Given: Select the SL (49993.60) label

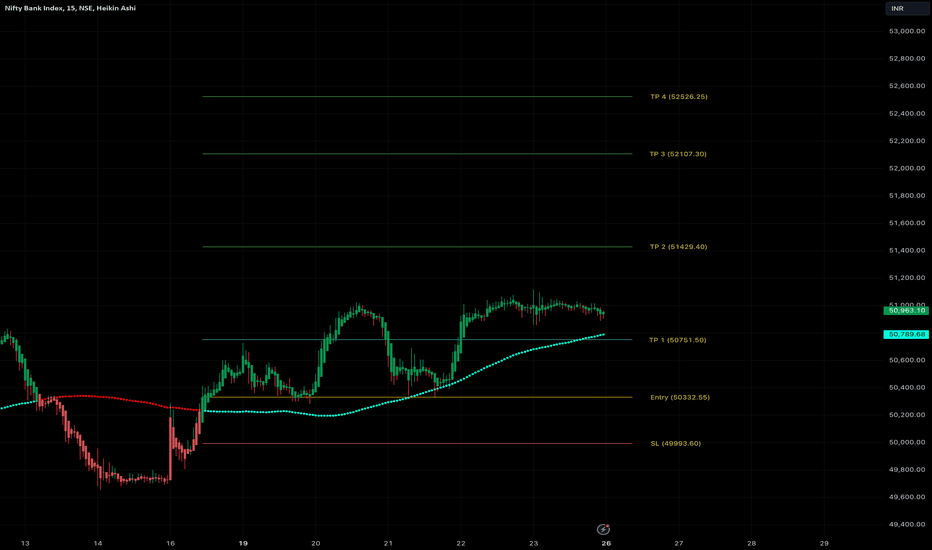Looking at the screenshot, I should coord(676,444).
